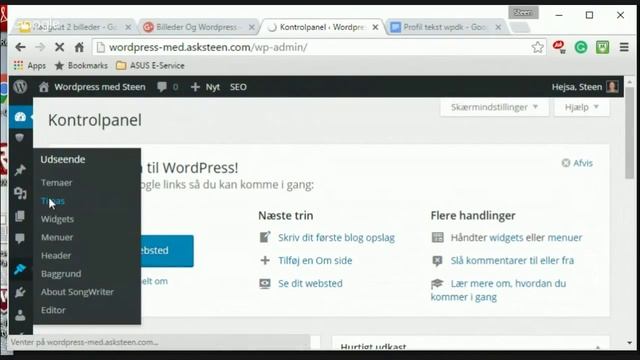The height and width of the screenshot is (360, 640).
Task: Bookmark page with star icon
Action: click(x=538, y=47)
